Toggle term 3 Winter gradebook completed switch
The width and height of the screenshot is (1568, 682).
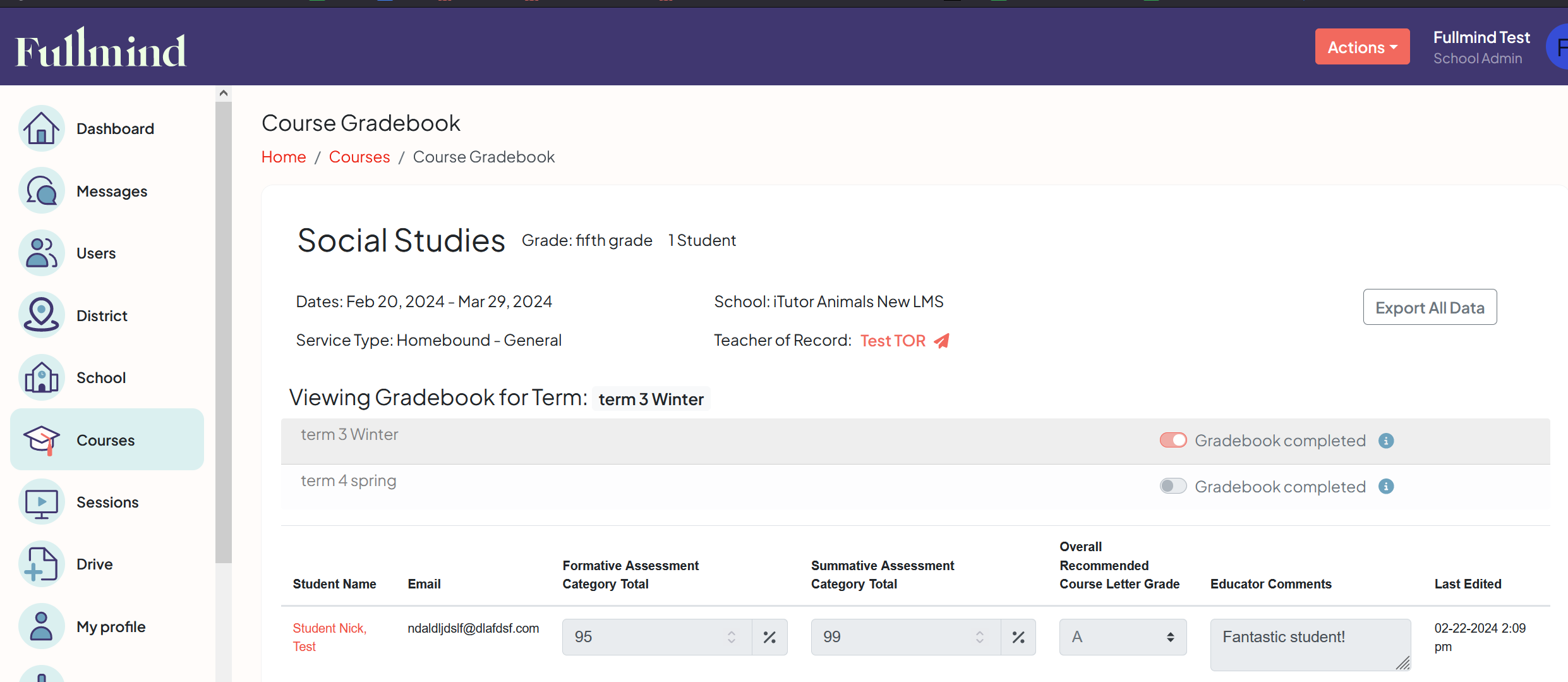pos(1173,440)
